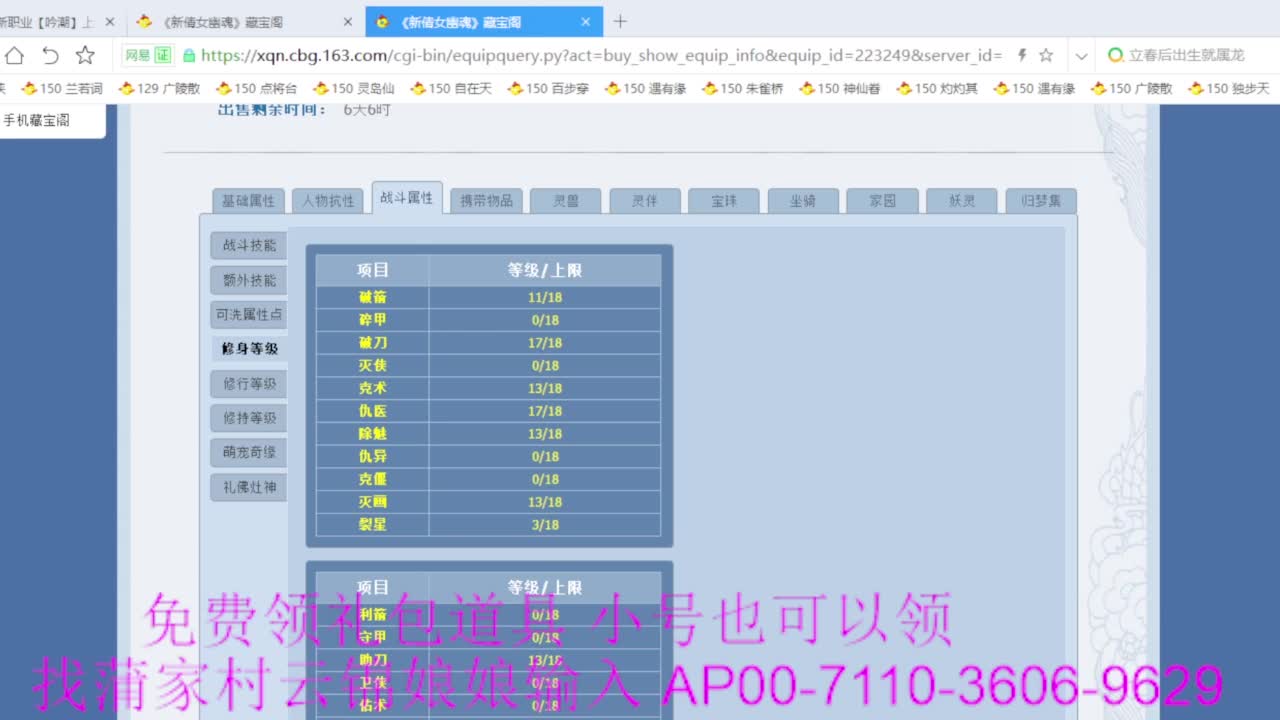Open the 150 广陵散 bookmark
Screen dimensions: 1280x720
click(x=1132, y=88)
